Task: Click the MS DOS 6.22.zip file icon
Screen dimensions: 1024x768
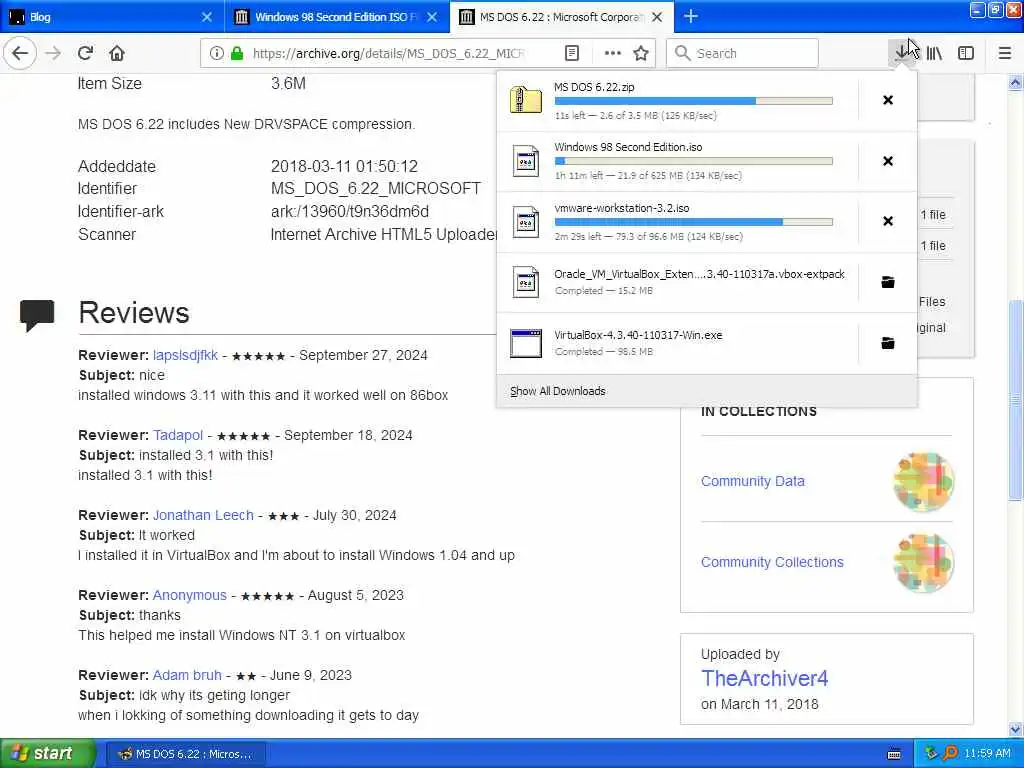Action: click(x=526, y=100)
